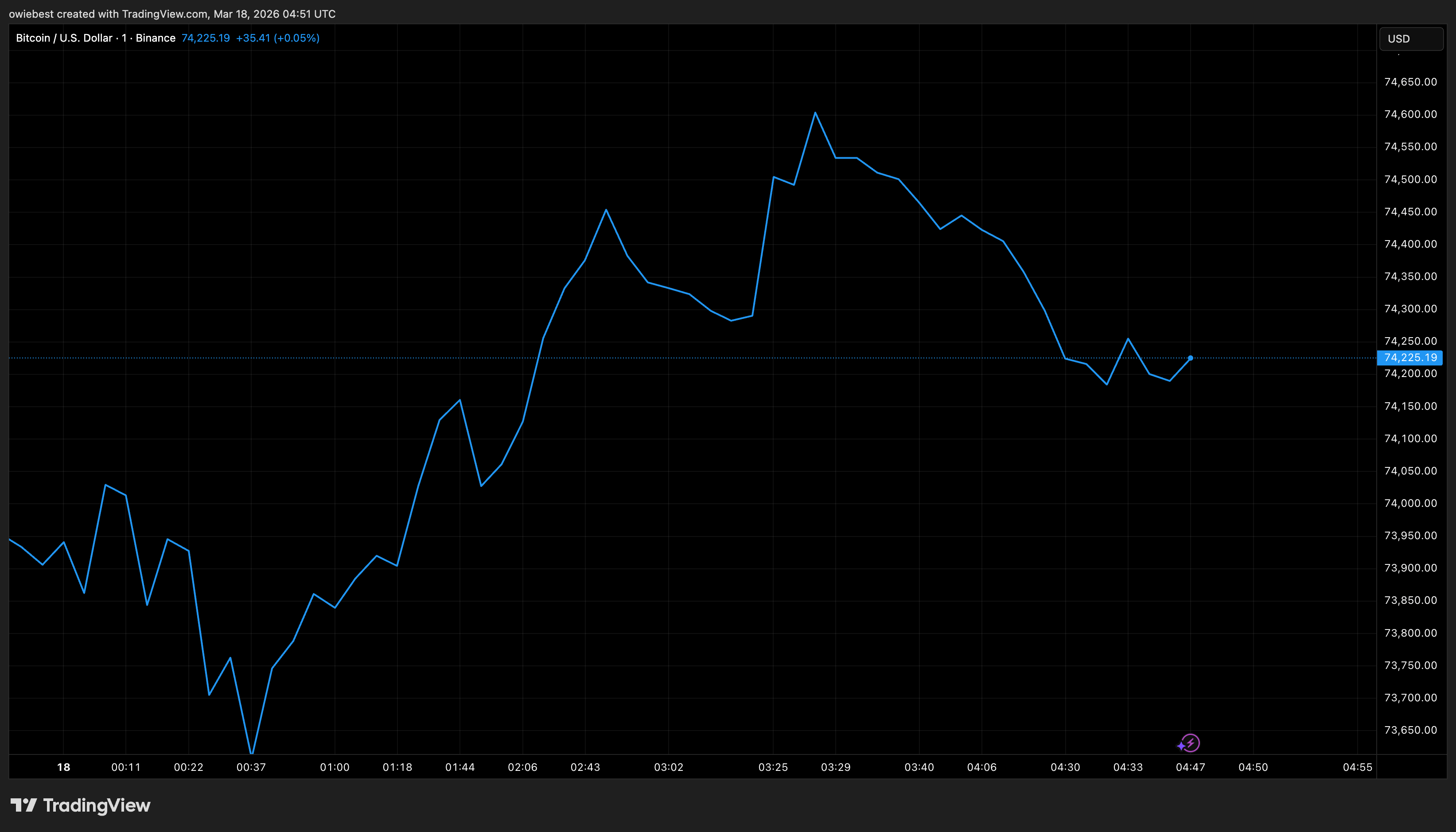Click the 04:55 time axis label
1456x832 pixels.
click(1357, 767)
